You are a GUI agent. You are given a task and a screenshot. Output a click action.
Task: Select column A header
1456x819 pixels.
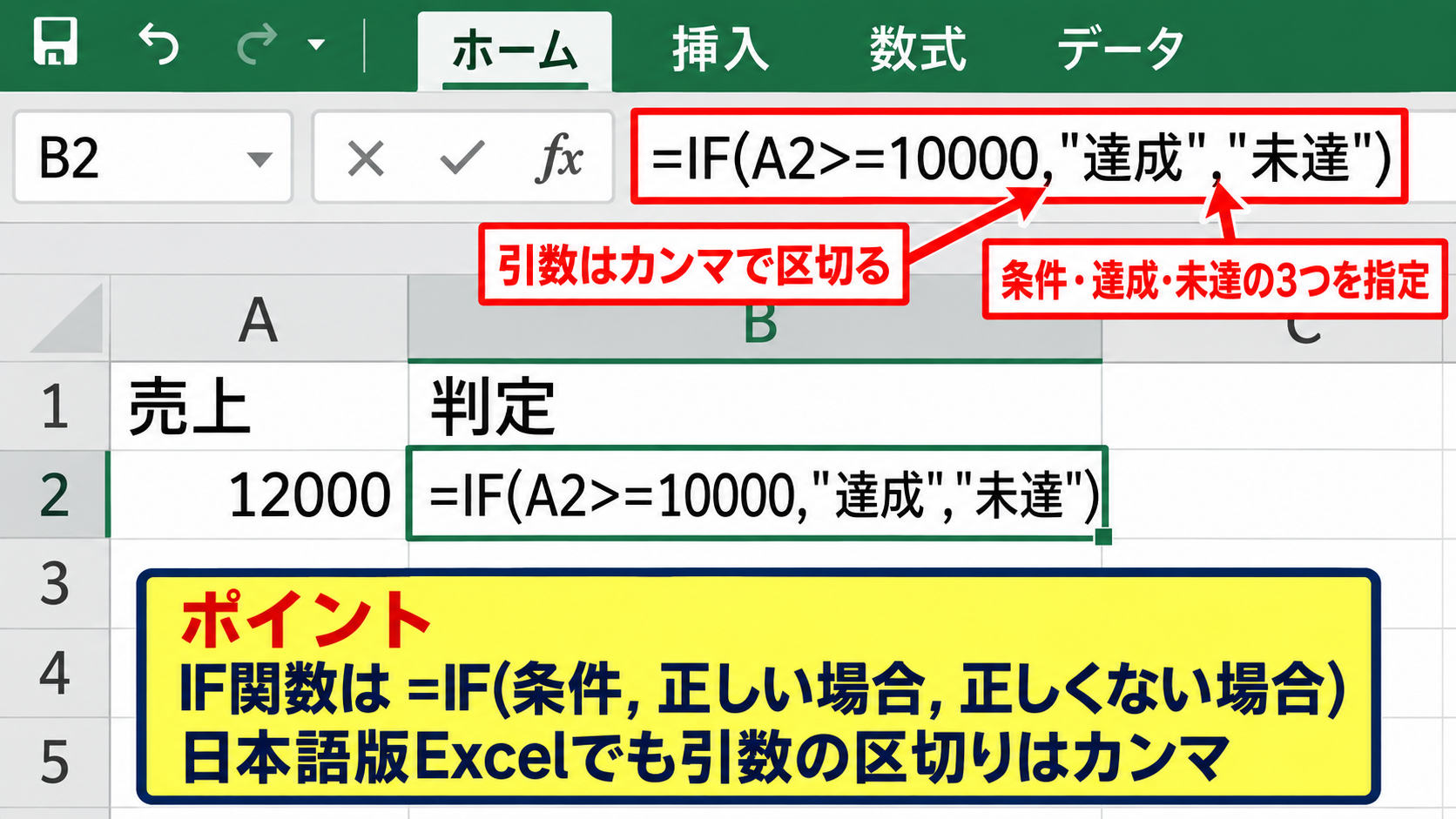coord(259,319)
